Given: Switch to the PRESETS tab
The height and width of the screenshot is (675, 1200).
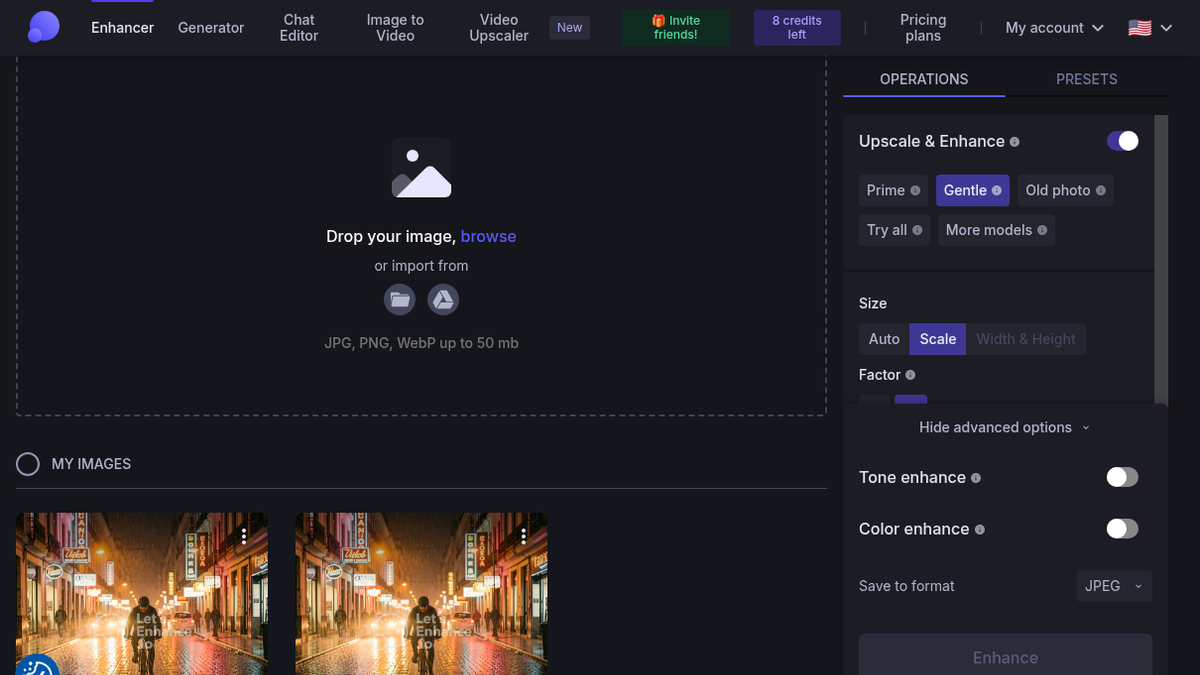Looking at the screenshot, I should [1087, 79].
